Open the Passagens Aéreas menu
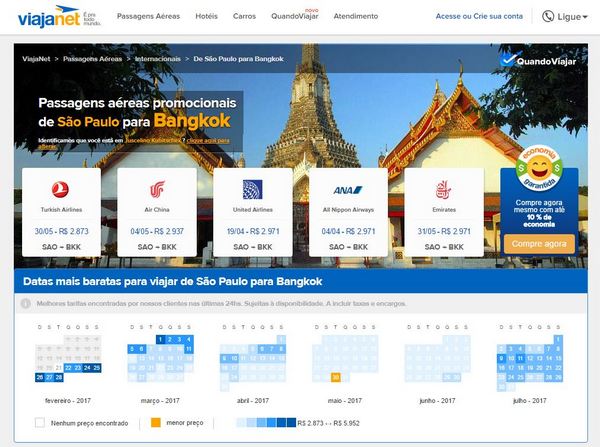The image size is (600, 447). coord(148,16)
